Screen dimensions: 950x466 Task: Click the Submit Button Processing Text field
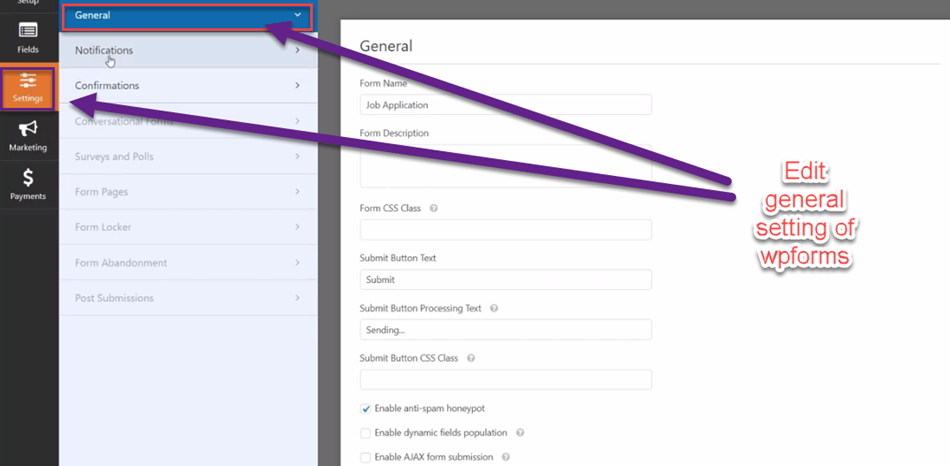click(506, 330)
